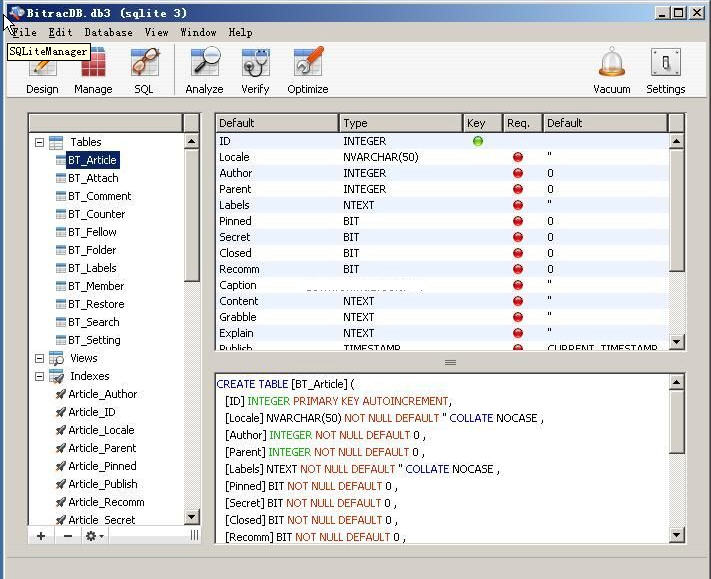Sort by the Req. column header
This screenshot has width=711, height=579.
pyautogui.click(x=523, y=123)
